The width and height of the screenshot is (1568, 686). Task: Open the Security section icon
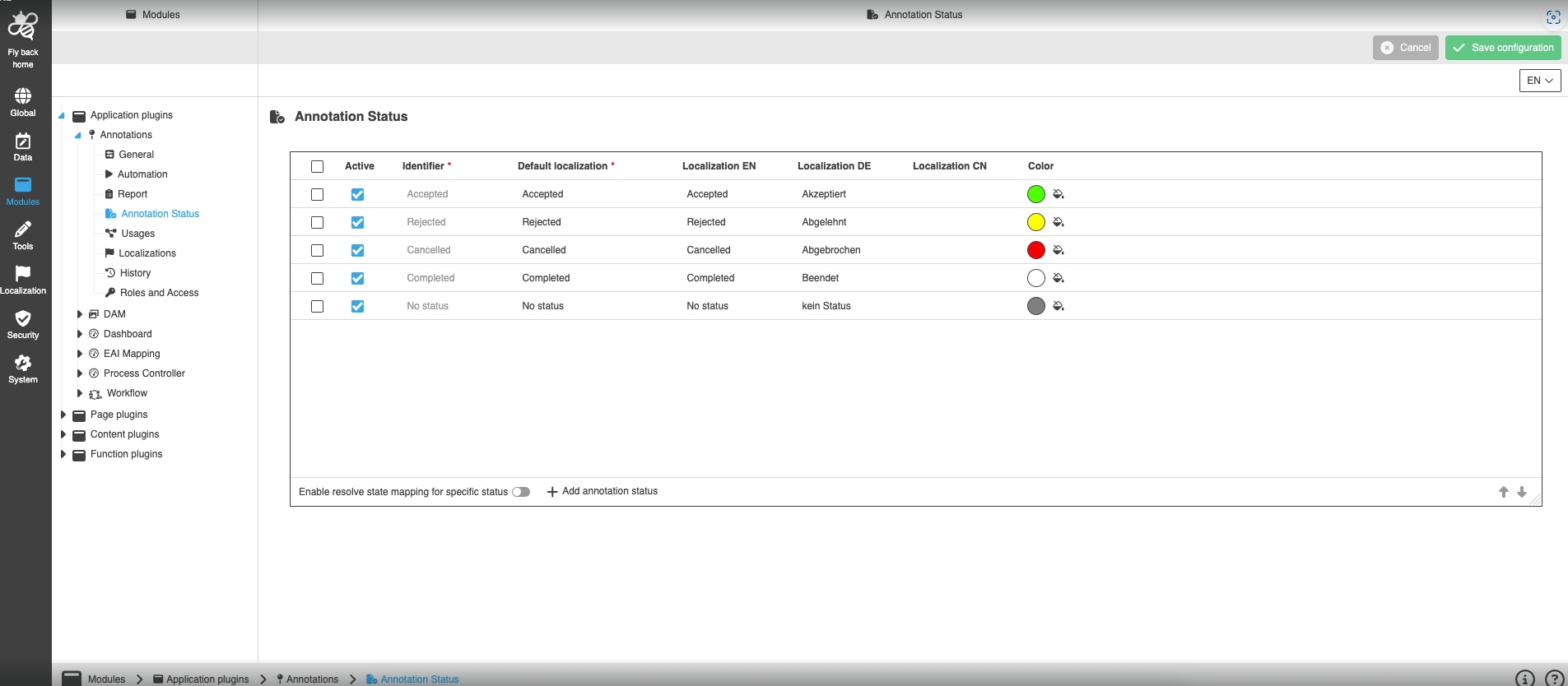(x=23, y=324)
